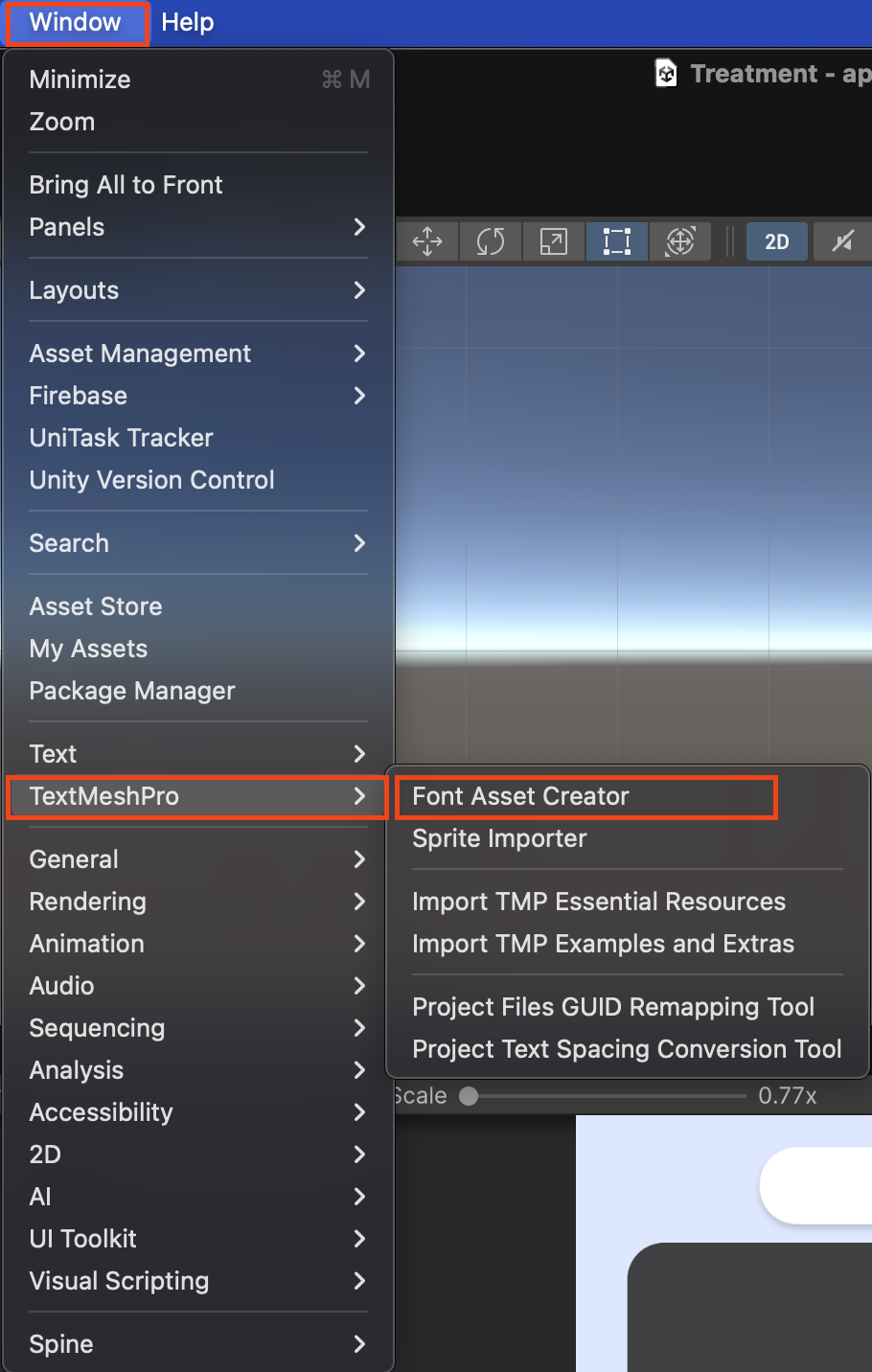The height and width of the screenshot is (1372, 872).
Task: Open the Package Manager
Action: click(x=198, y=691)
